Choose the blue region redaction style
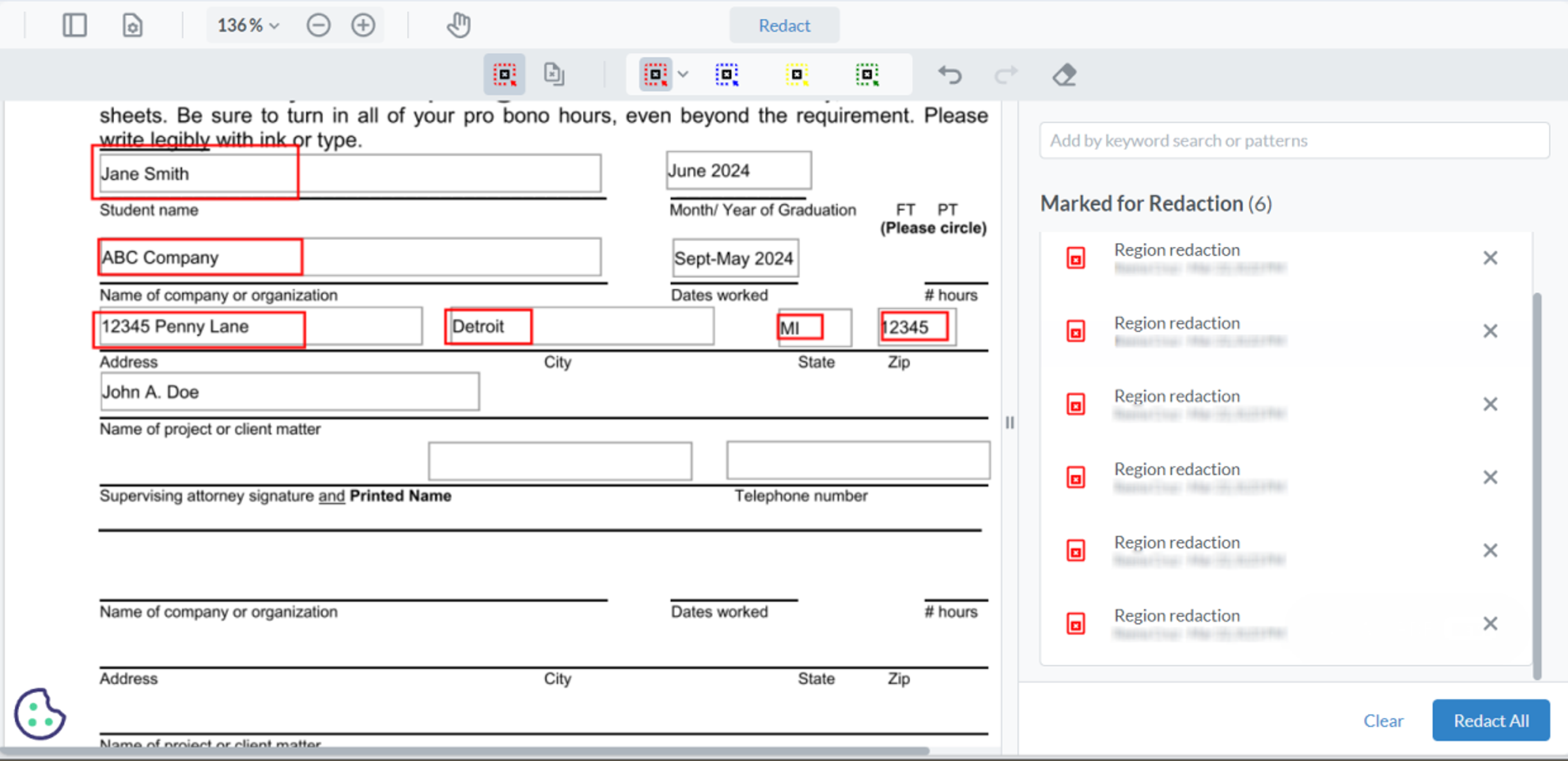This screenshot has height=761, width=1568. pyautogui.click(x=726, y=74)
